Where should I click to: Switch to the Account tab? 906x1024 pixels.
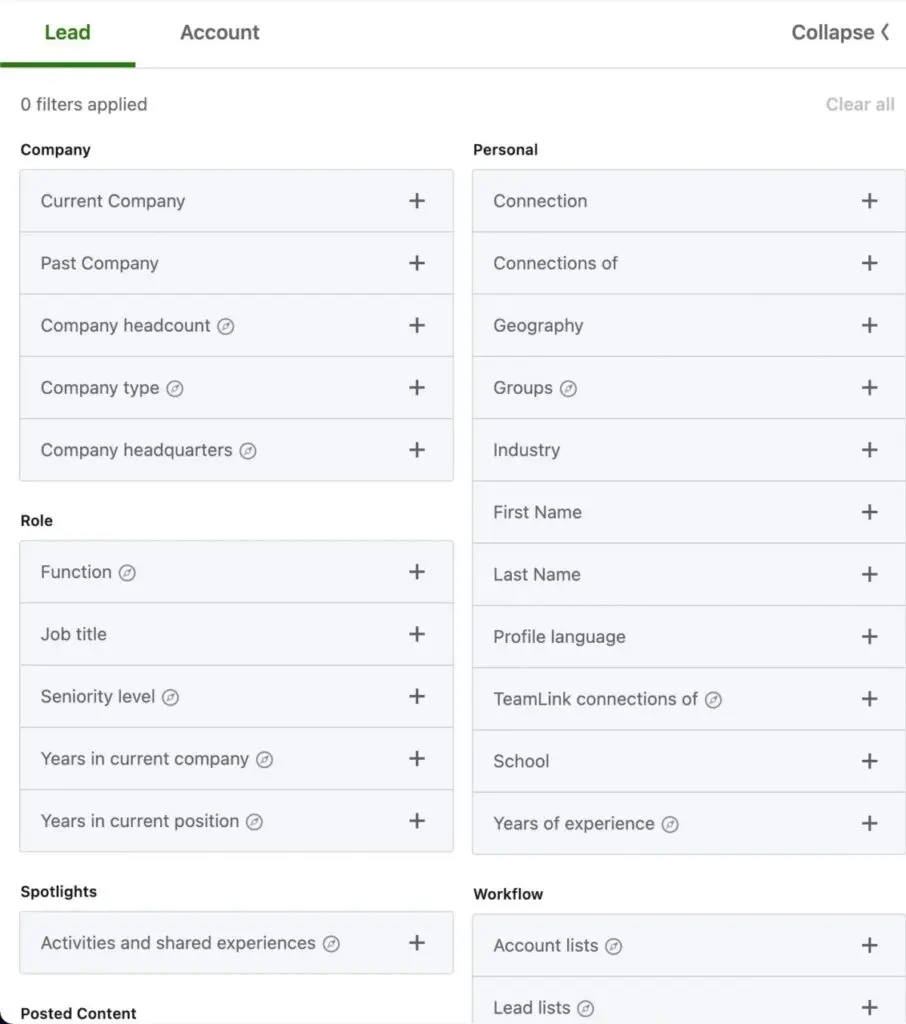tap(219, 32)
